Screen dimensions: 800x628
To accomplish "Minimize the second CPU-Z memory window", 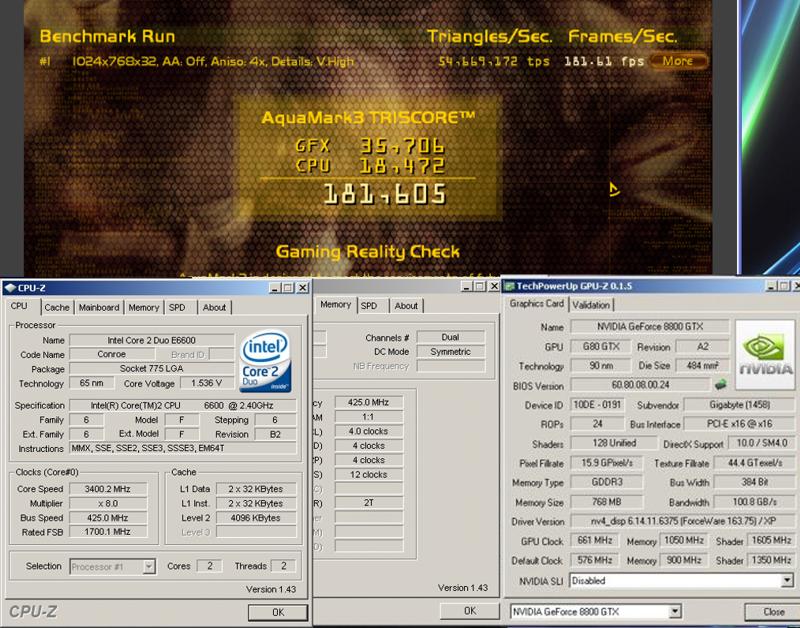I will coord(466,286).
